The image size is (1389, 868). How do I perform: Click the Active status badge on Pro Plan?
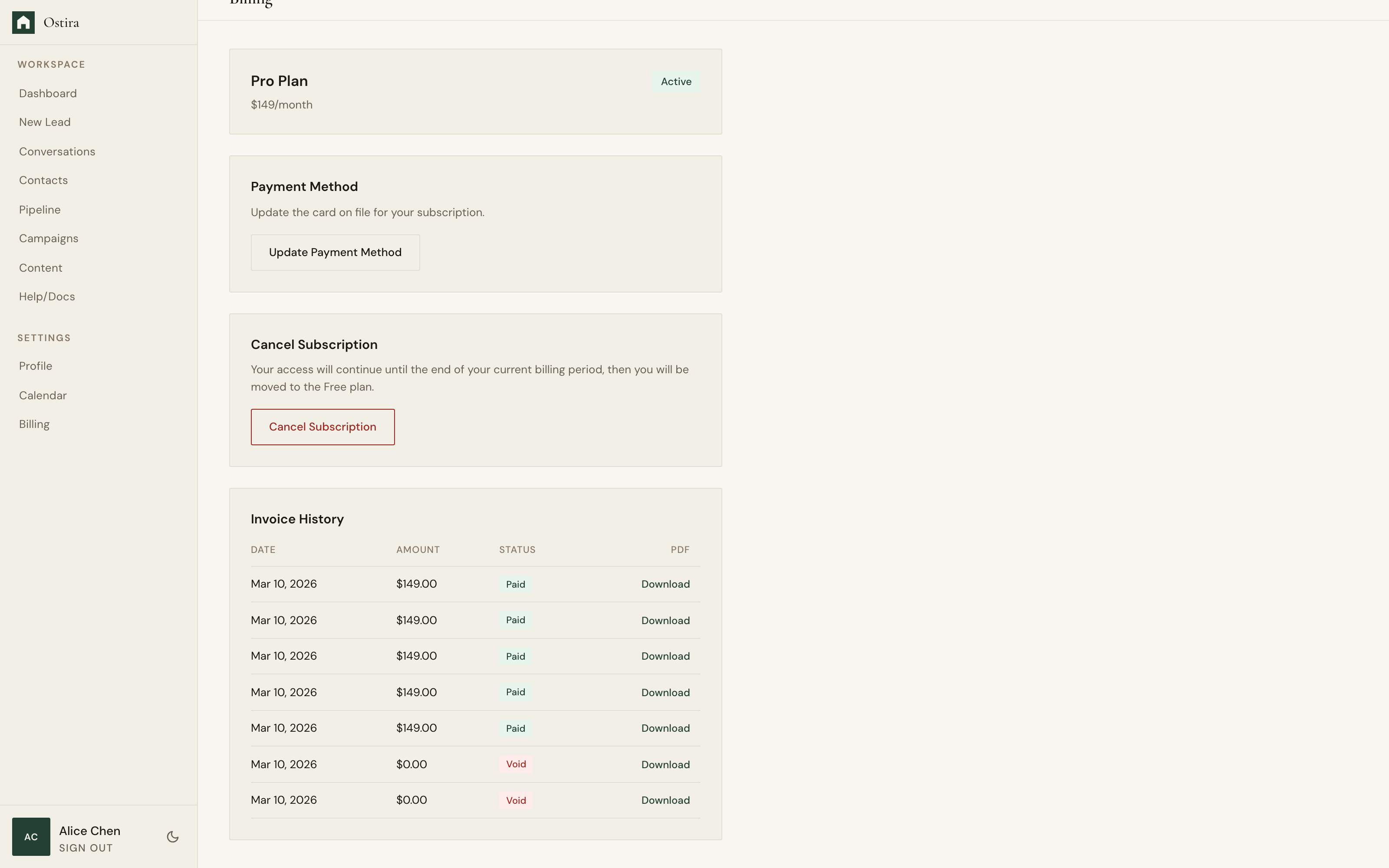coord(675,82)
